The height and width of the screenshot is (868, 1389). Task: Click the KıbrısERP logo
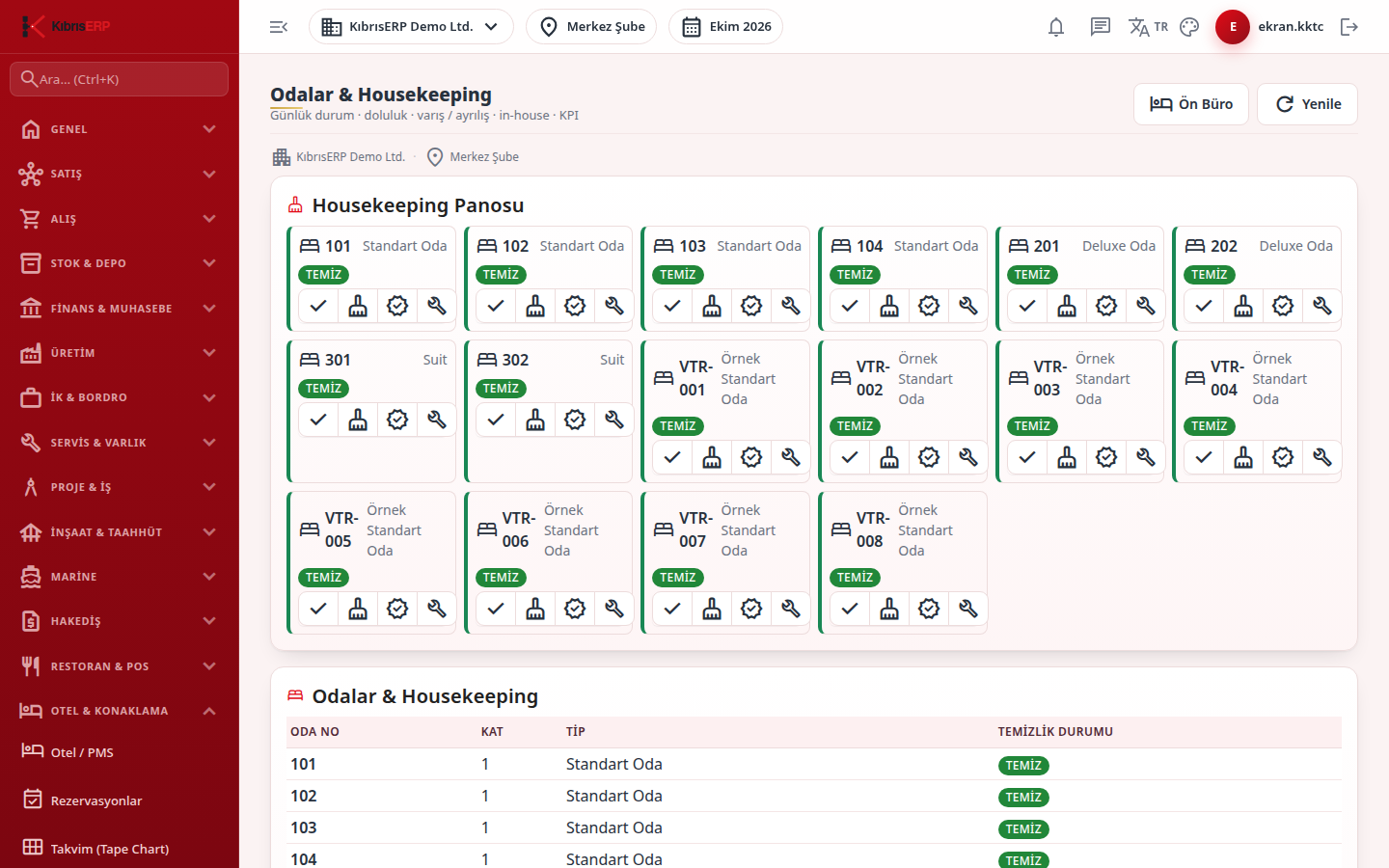66,26
